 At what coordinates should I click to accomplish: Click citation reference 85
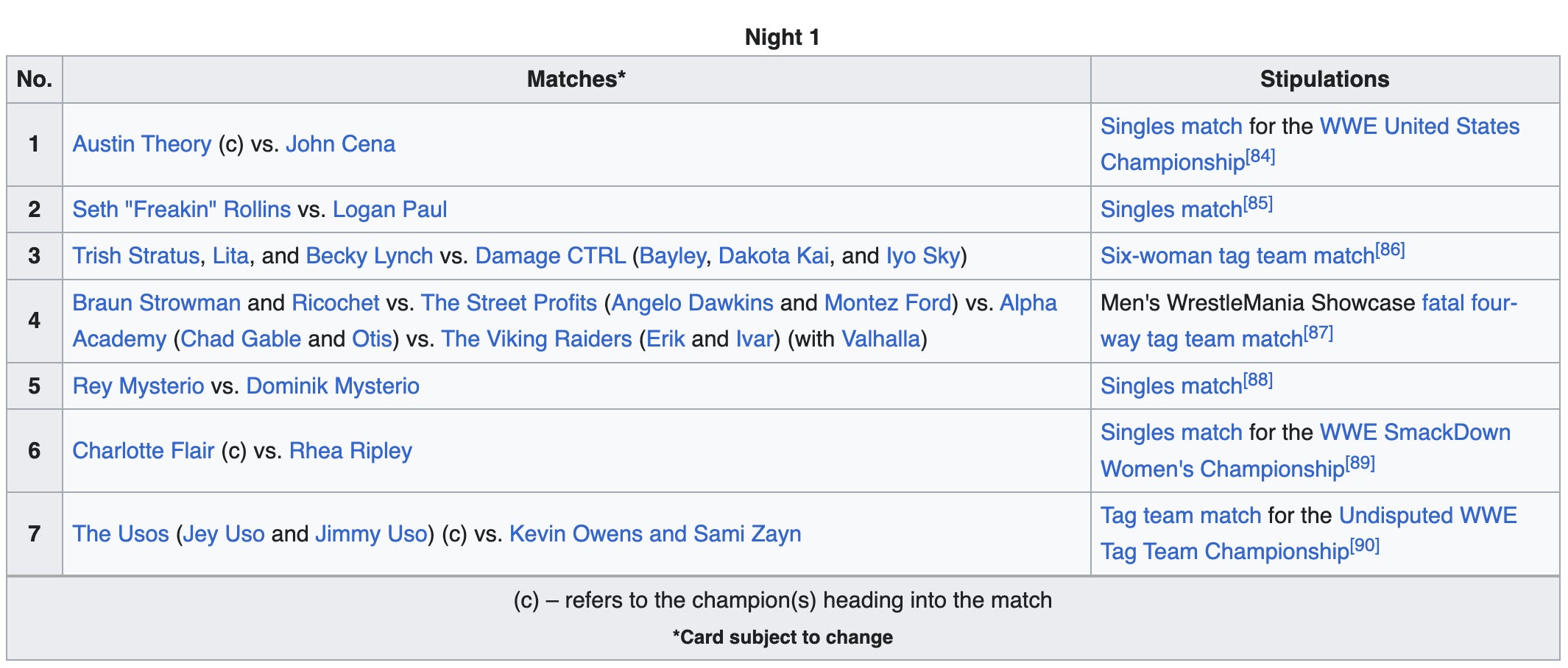coord(1258,204)
